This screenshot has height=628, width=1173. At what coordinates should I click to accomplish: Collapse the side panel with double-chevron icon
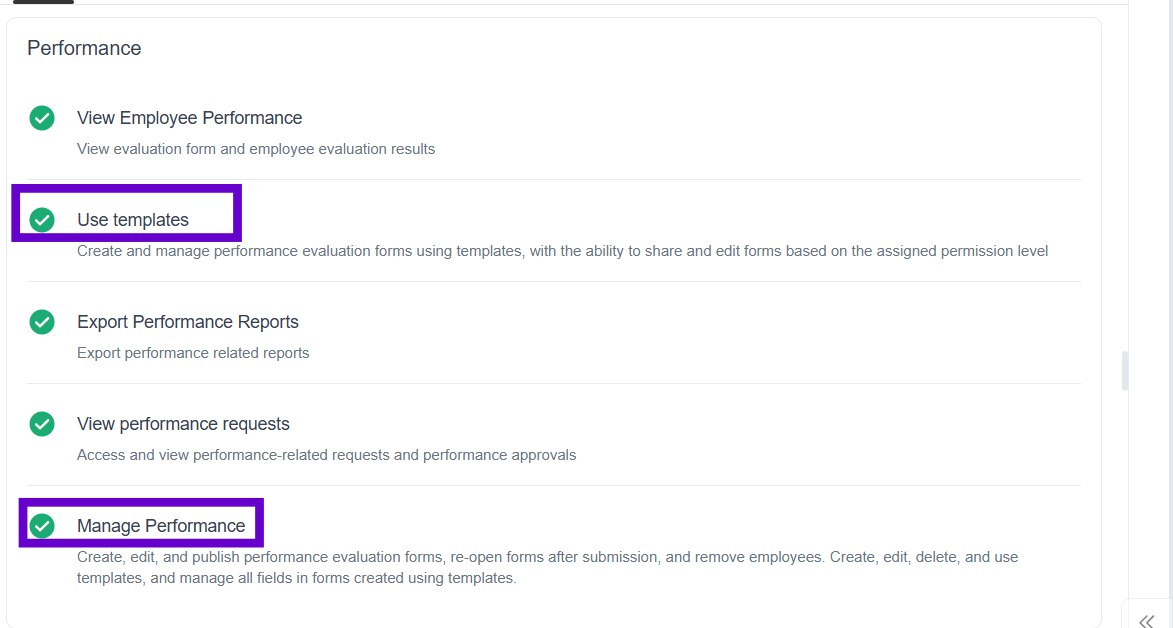coord(1146,621)
